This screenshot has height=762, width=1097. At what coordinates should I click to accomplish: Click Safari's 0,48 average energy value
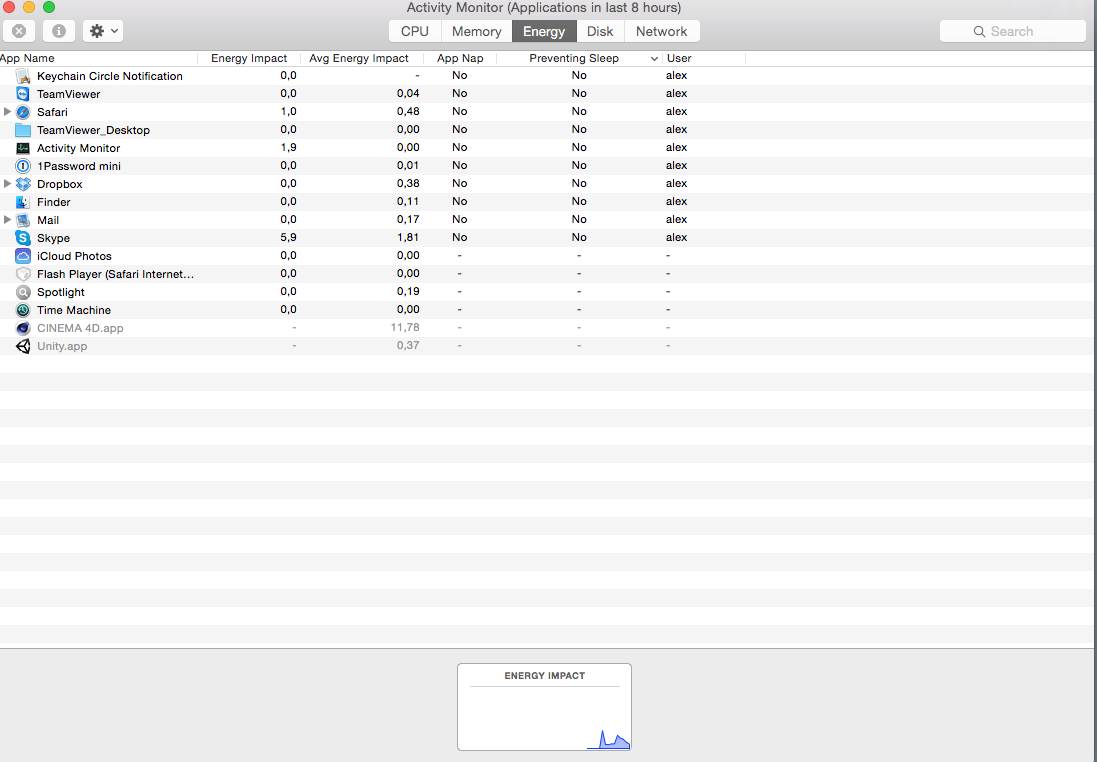408,111
